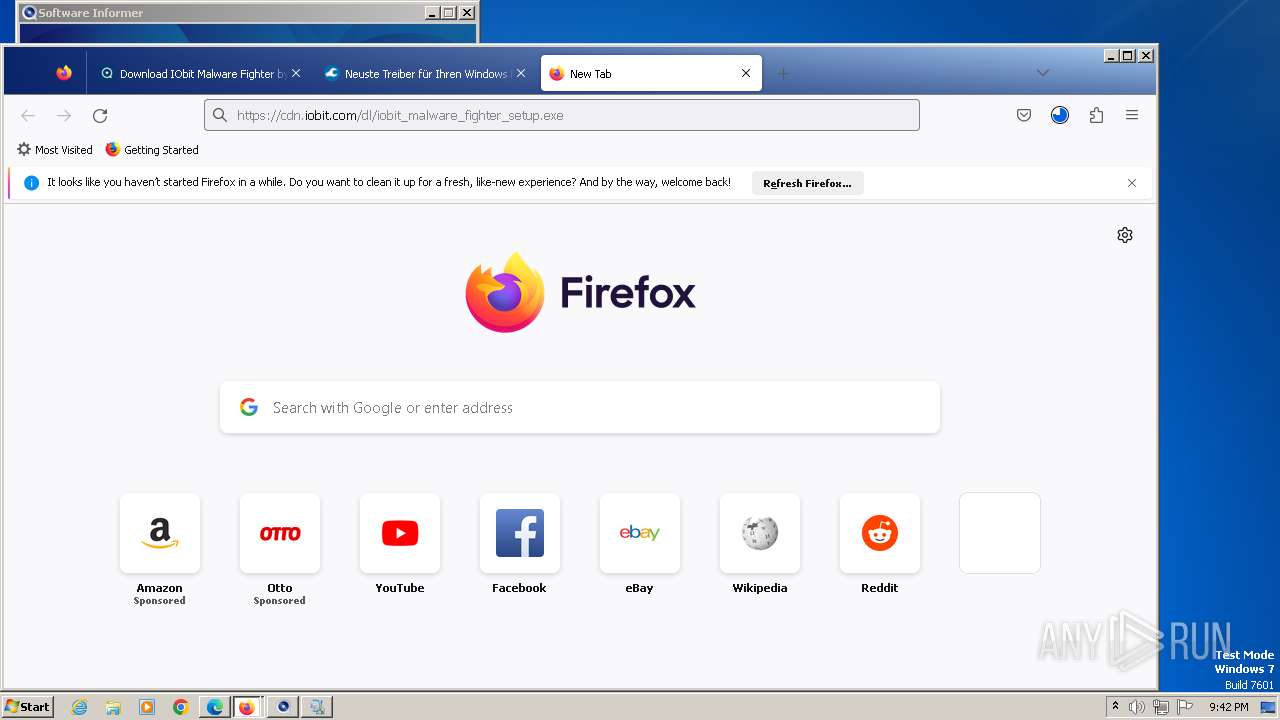The image size is (1280, 720).
Task: Save page to Pocket icon
Action: [x=1024, y=115]
